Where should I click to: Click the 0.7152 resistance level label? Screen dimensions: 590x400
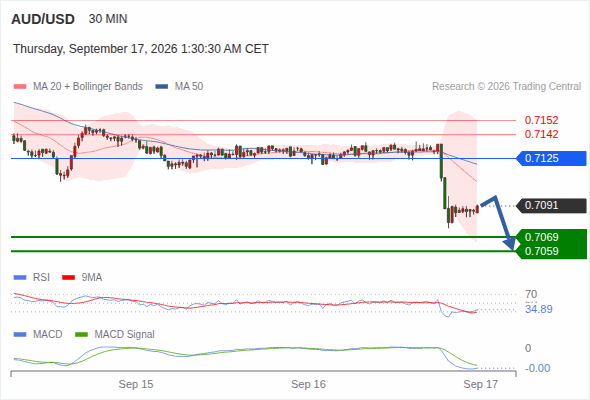pyautogui.click(x=541, y=120)
